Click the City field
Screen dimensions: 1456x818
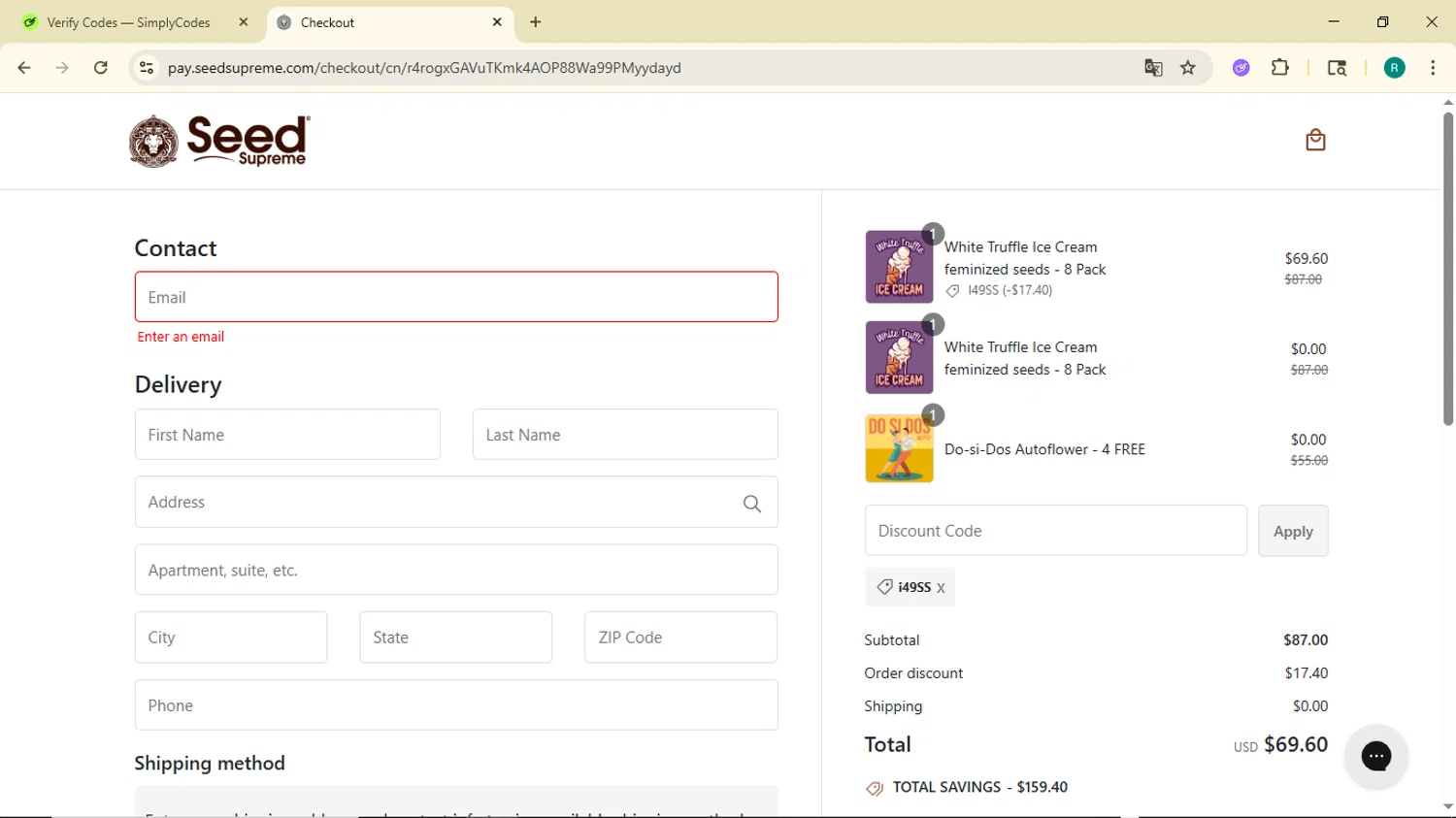tap(231, 638)
